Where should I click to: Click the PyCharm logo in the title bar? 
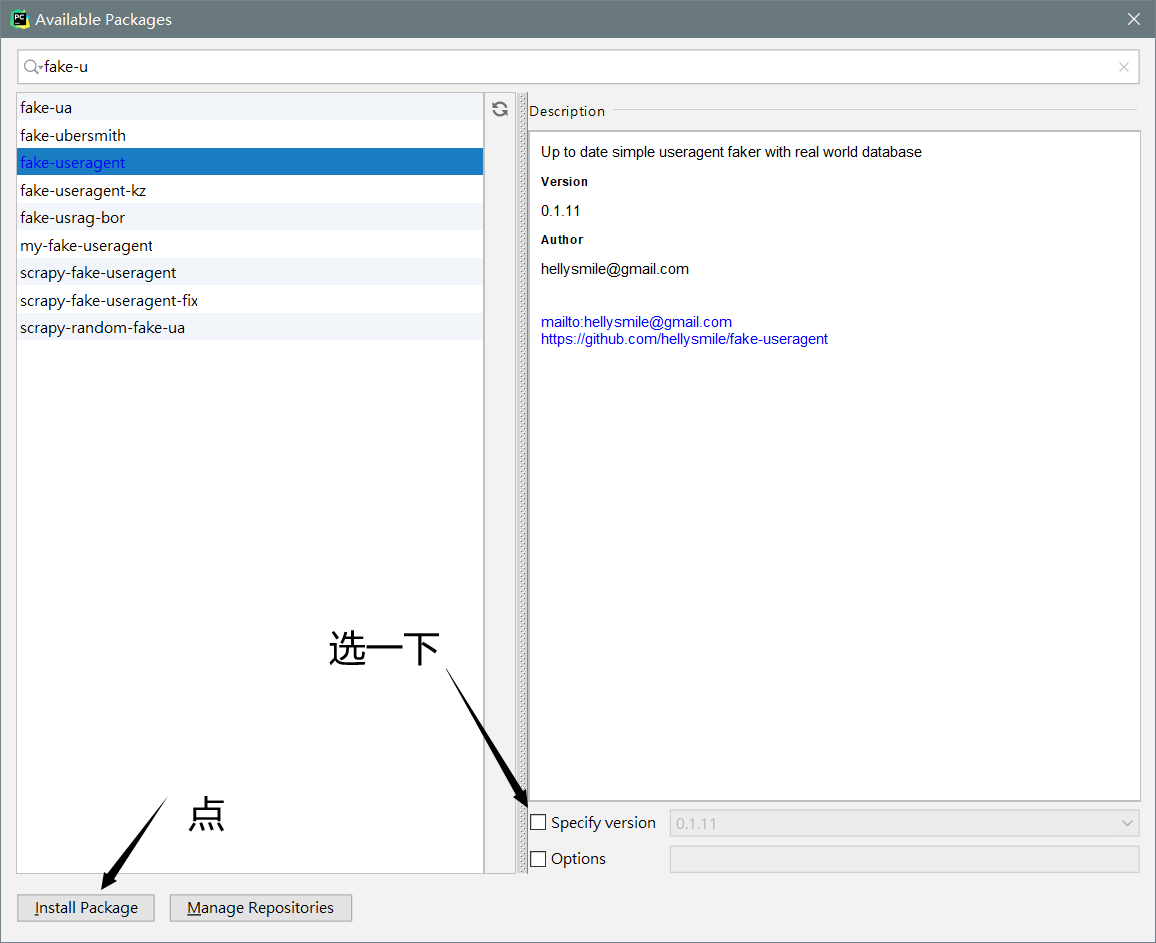tap(18, 18)
